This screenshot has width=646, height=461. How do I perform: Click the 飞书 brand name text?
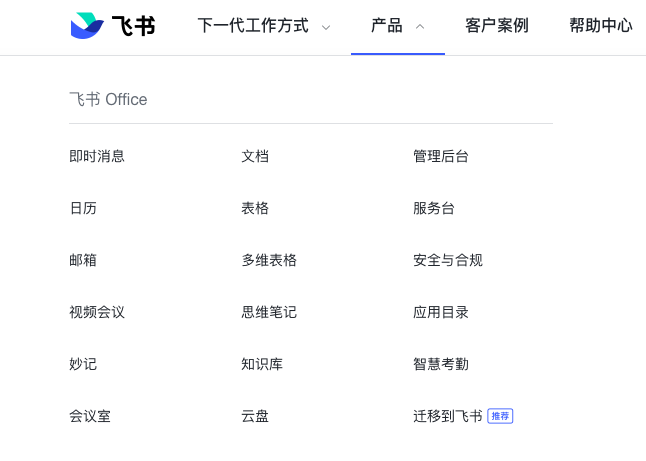[133, 26]
